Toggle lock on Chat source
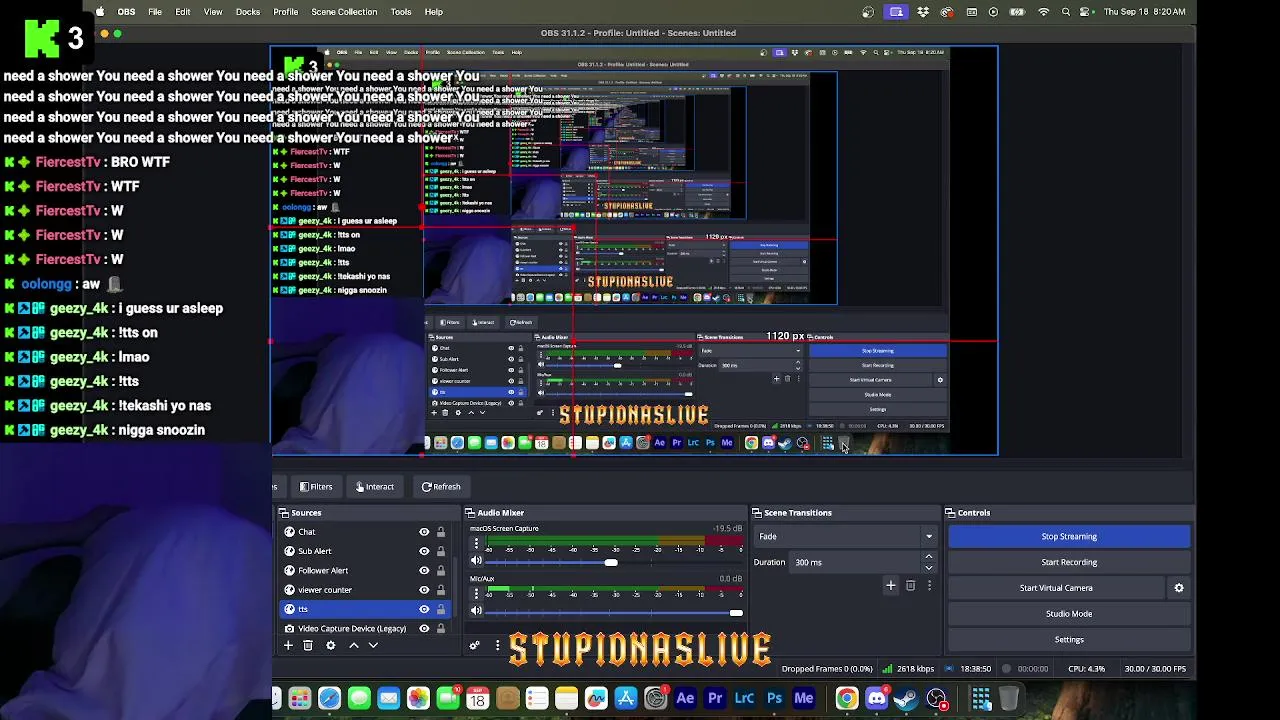 pyautogui.click(x=440, y=532)
